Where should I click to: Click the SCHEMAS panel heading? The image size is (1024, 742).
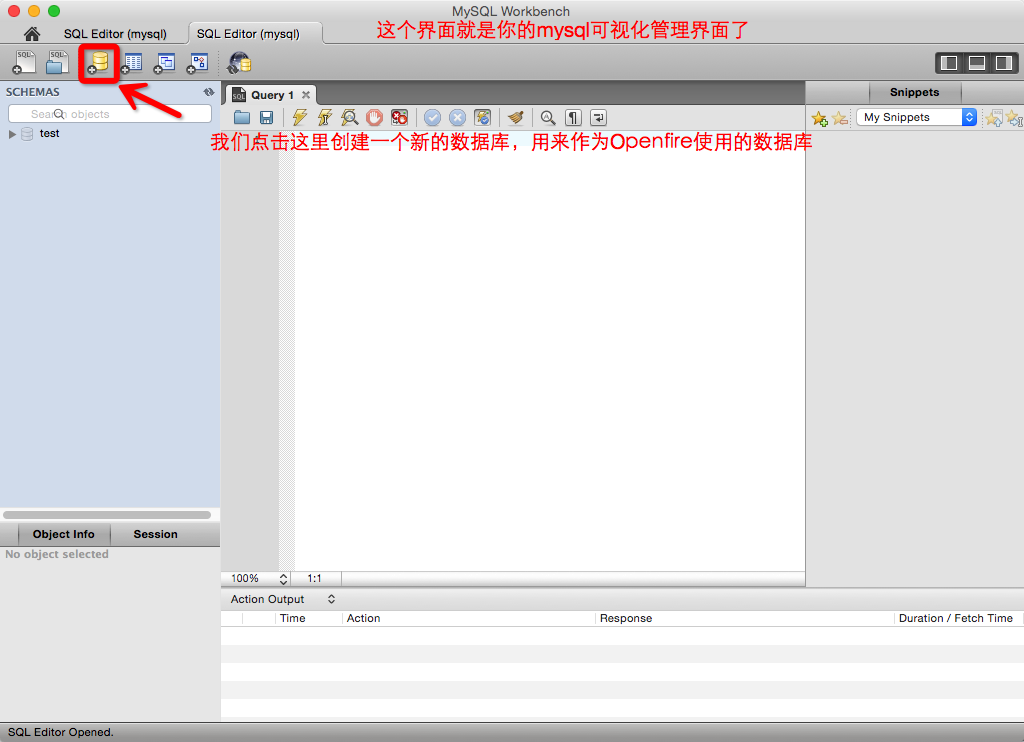coord(33,92)
